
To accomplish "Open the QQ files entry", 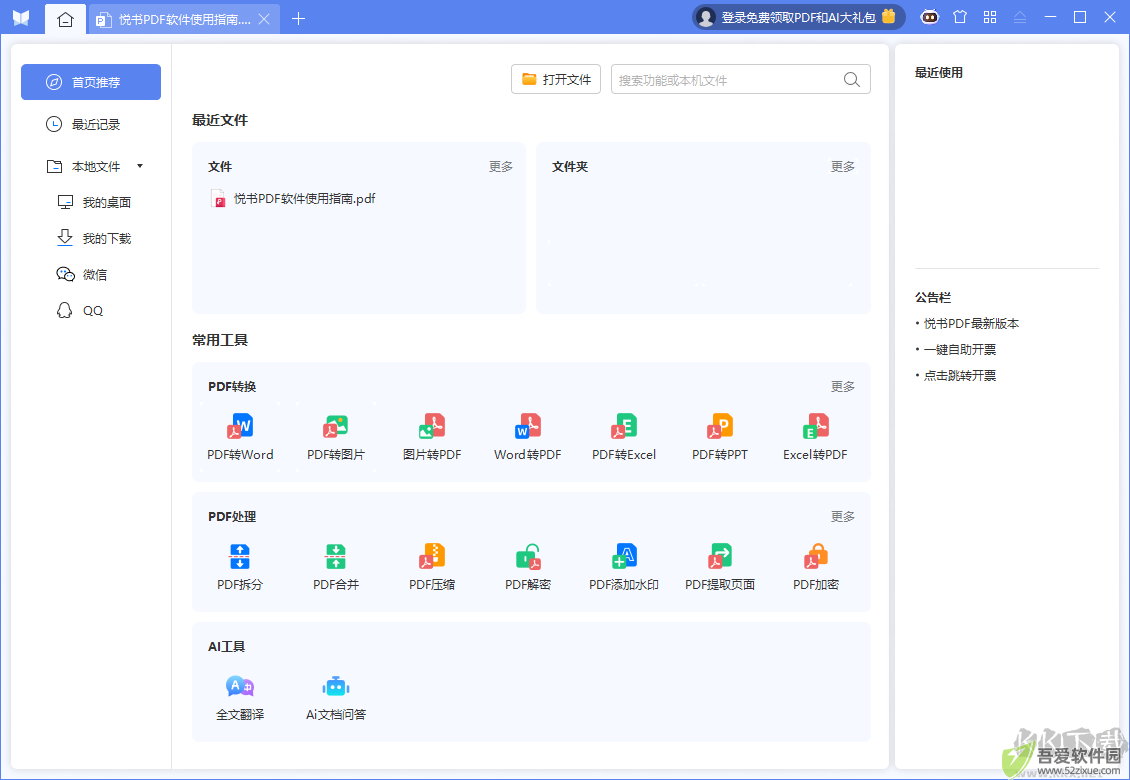I will [79, 311].
